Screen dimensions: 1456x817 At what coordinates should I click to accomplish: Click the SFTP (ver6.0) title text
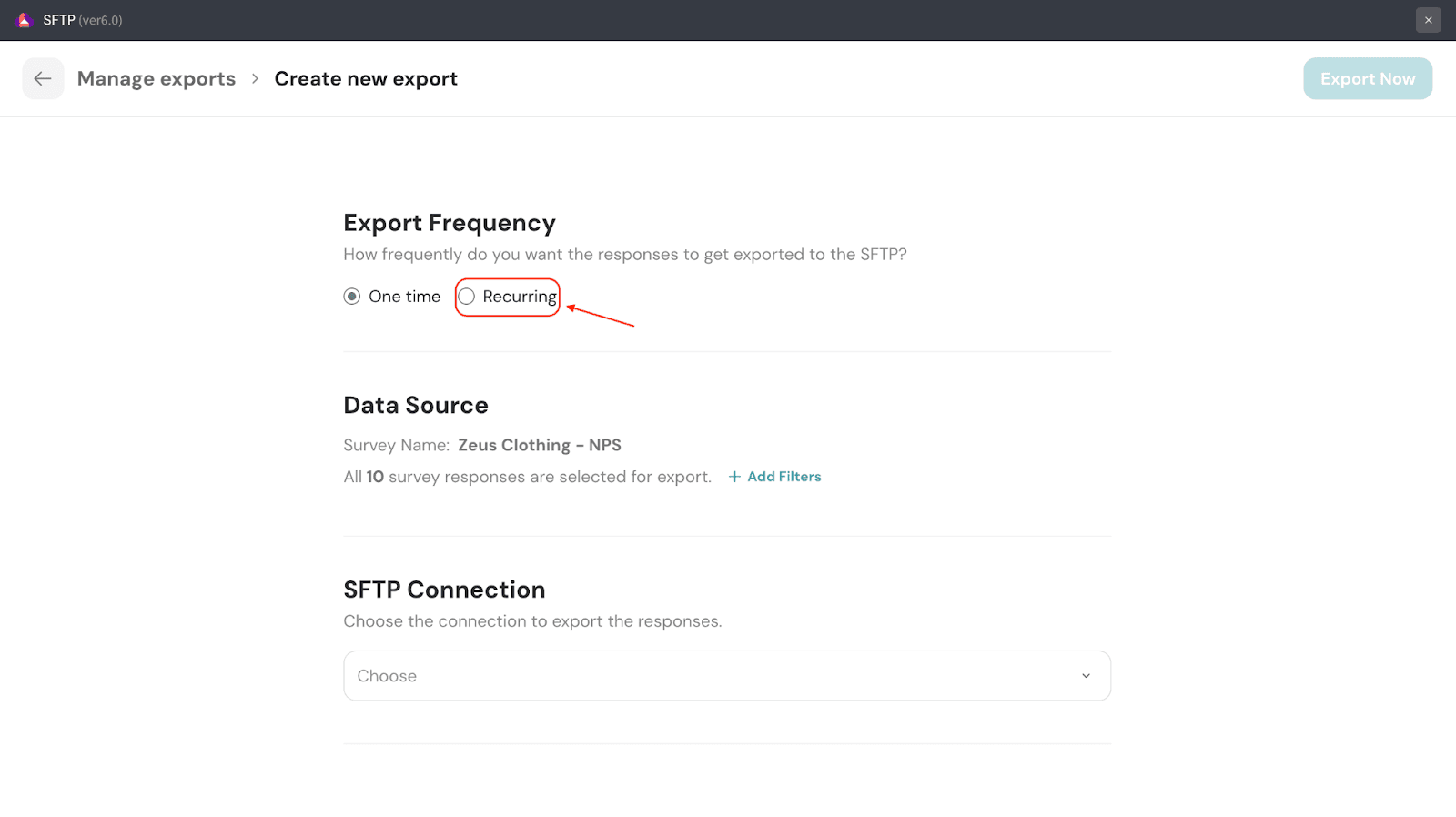coord(82,20)
